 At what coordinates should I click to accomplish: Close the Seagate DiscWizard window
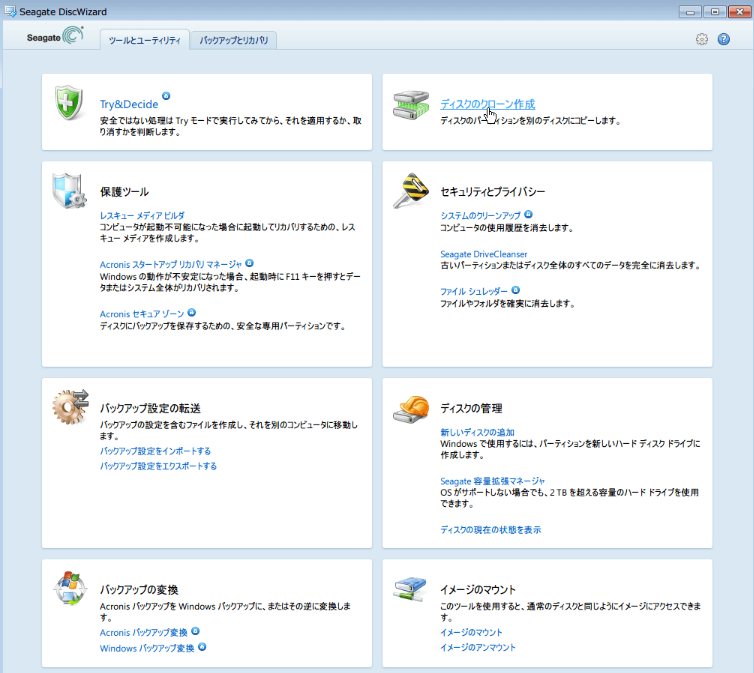pos(739,12)
